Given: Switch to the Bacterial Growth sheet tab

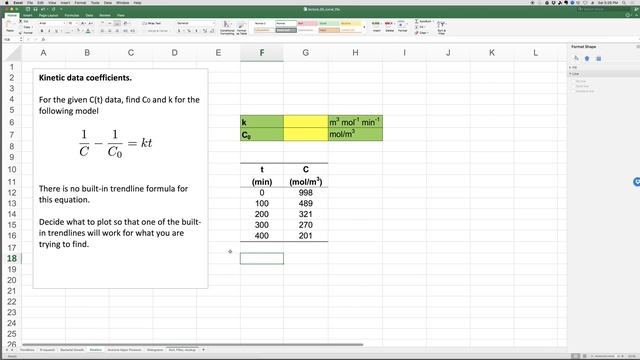Looking at the screenshot, I should (72, 350).
